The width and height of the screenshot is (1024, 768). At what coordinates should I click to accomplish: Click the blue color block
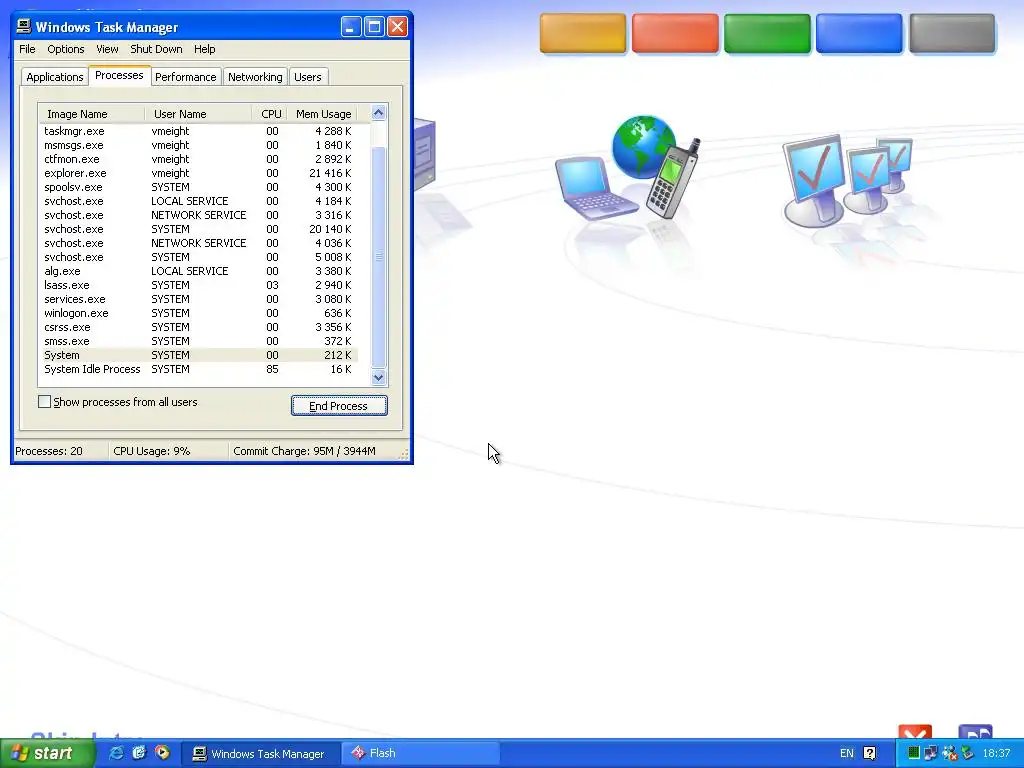tap(859, 33)
